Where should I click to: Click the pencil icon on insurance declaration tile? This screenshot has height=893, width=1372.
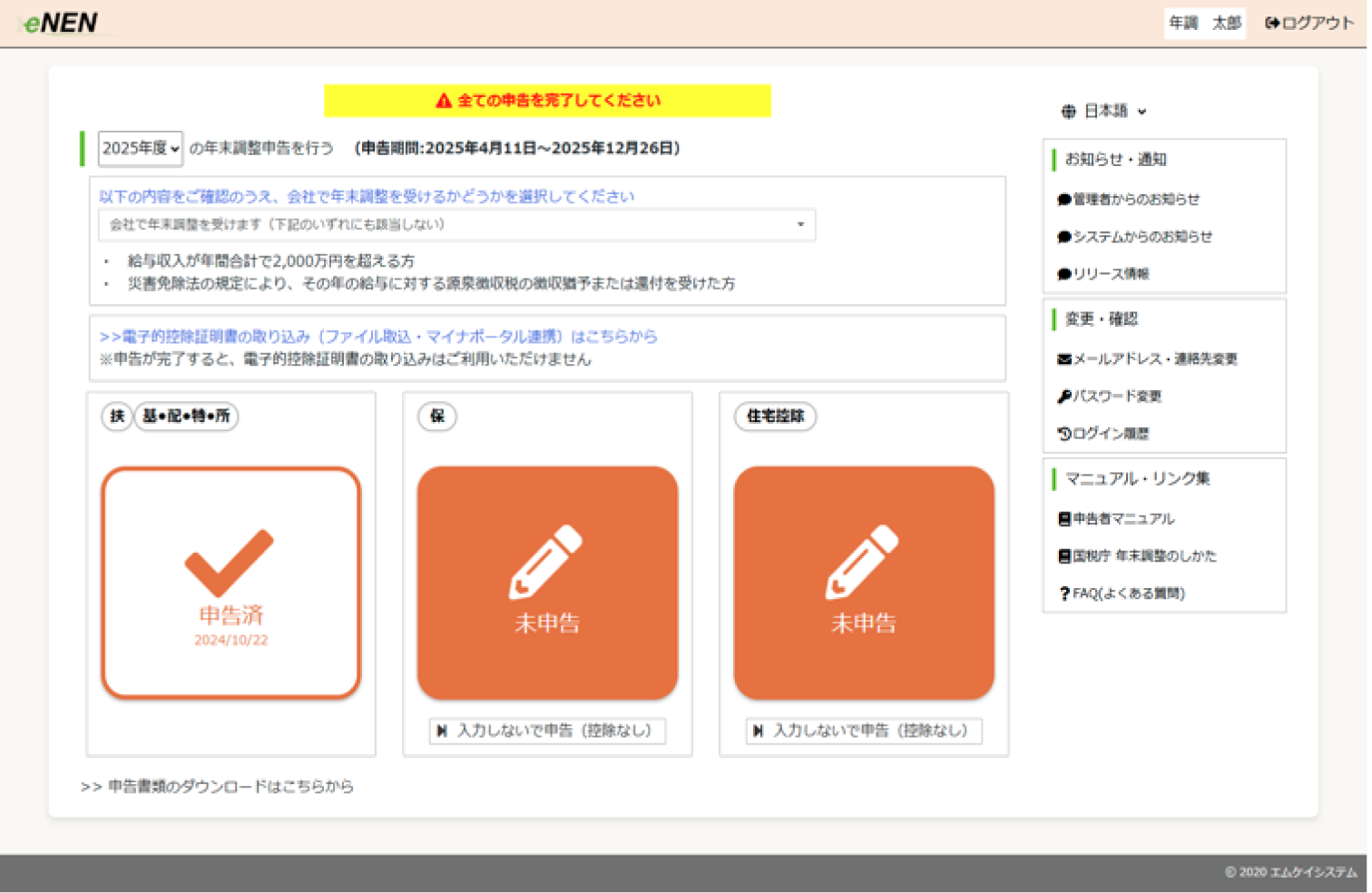[545, 562]
